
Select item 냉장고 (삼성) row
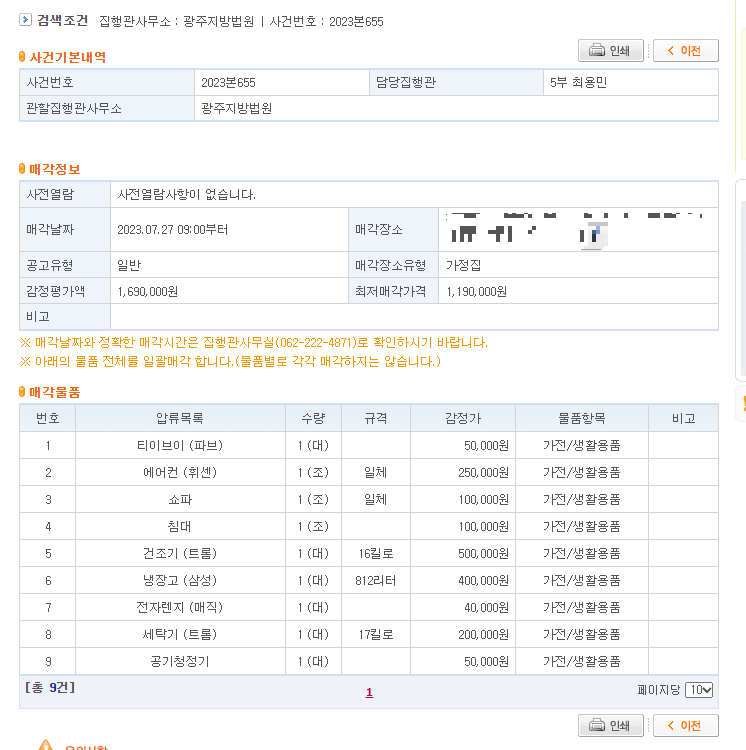[x=369, y=580]
